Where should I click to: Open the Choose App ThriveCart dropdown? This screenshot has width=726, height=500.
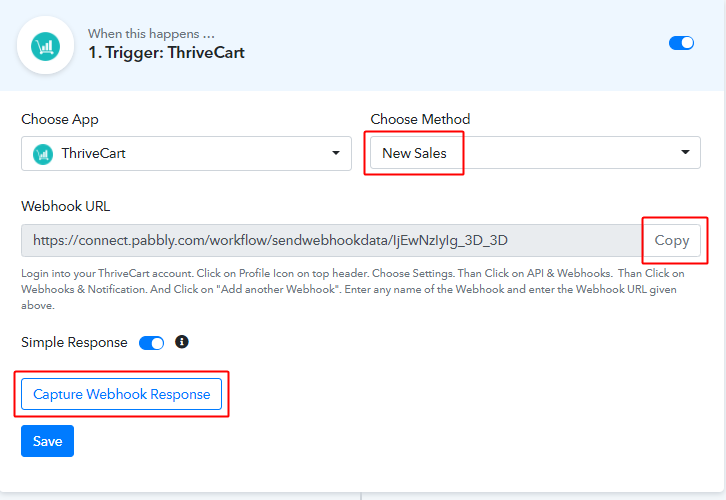(x=186, y=153)
